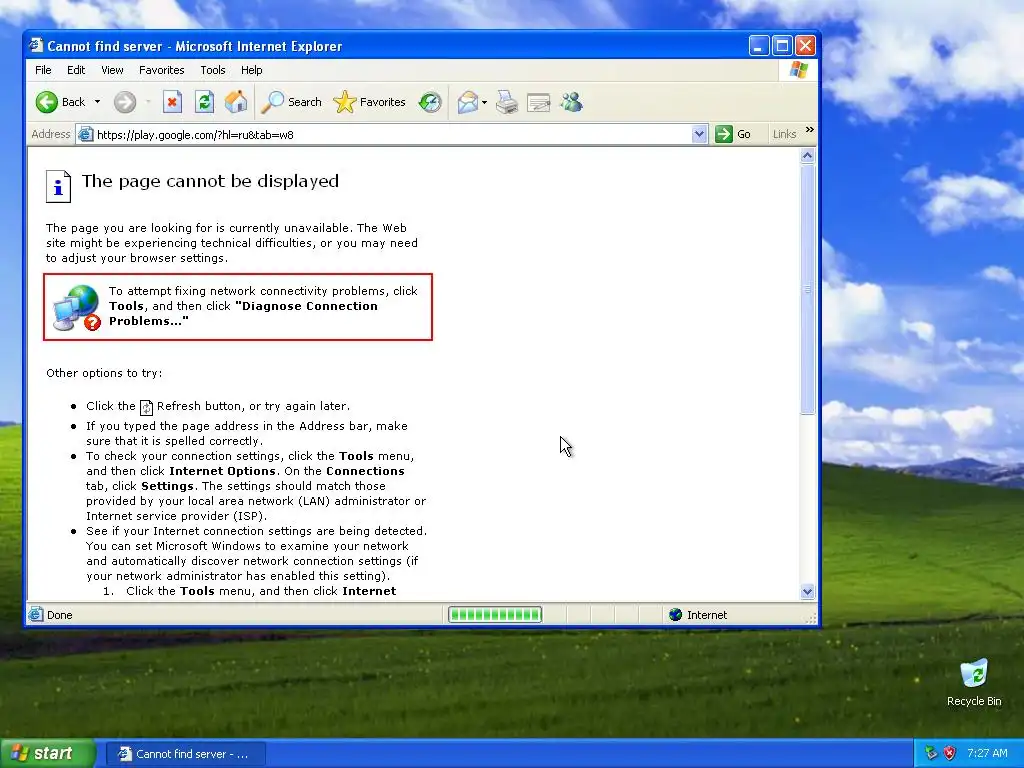This screenshot has height=768, width=1024.
Task: Open the Edit menu
Action: pyautogui.click(x=76, y=70)
